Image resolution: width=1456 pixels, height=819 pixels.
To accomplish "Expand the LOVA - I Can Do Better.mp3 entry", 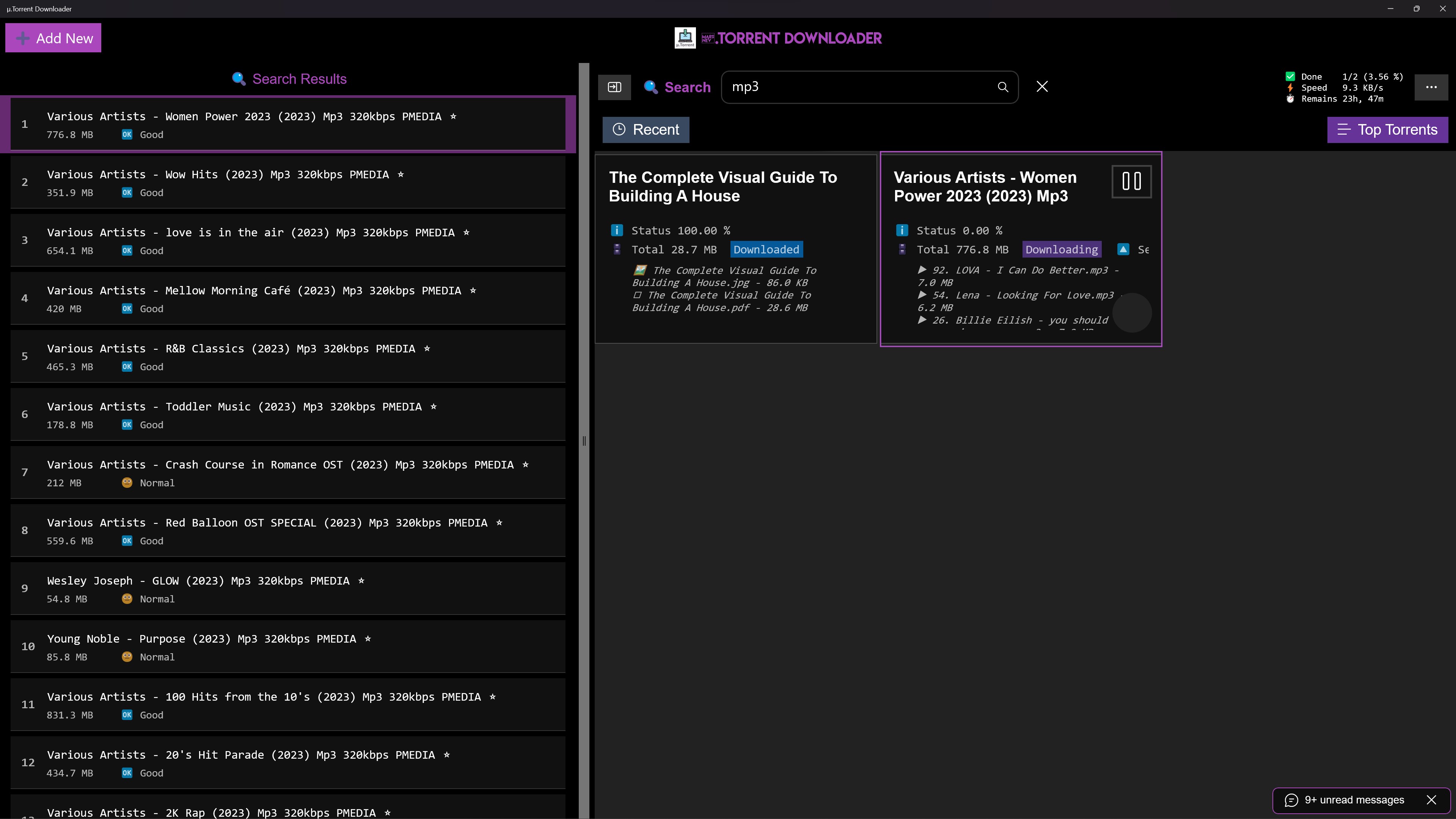I will (922, 270).
